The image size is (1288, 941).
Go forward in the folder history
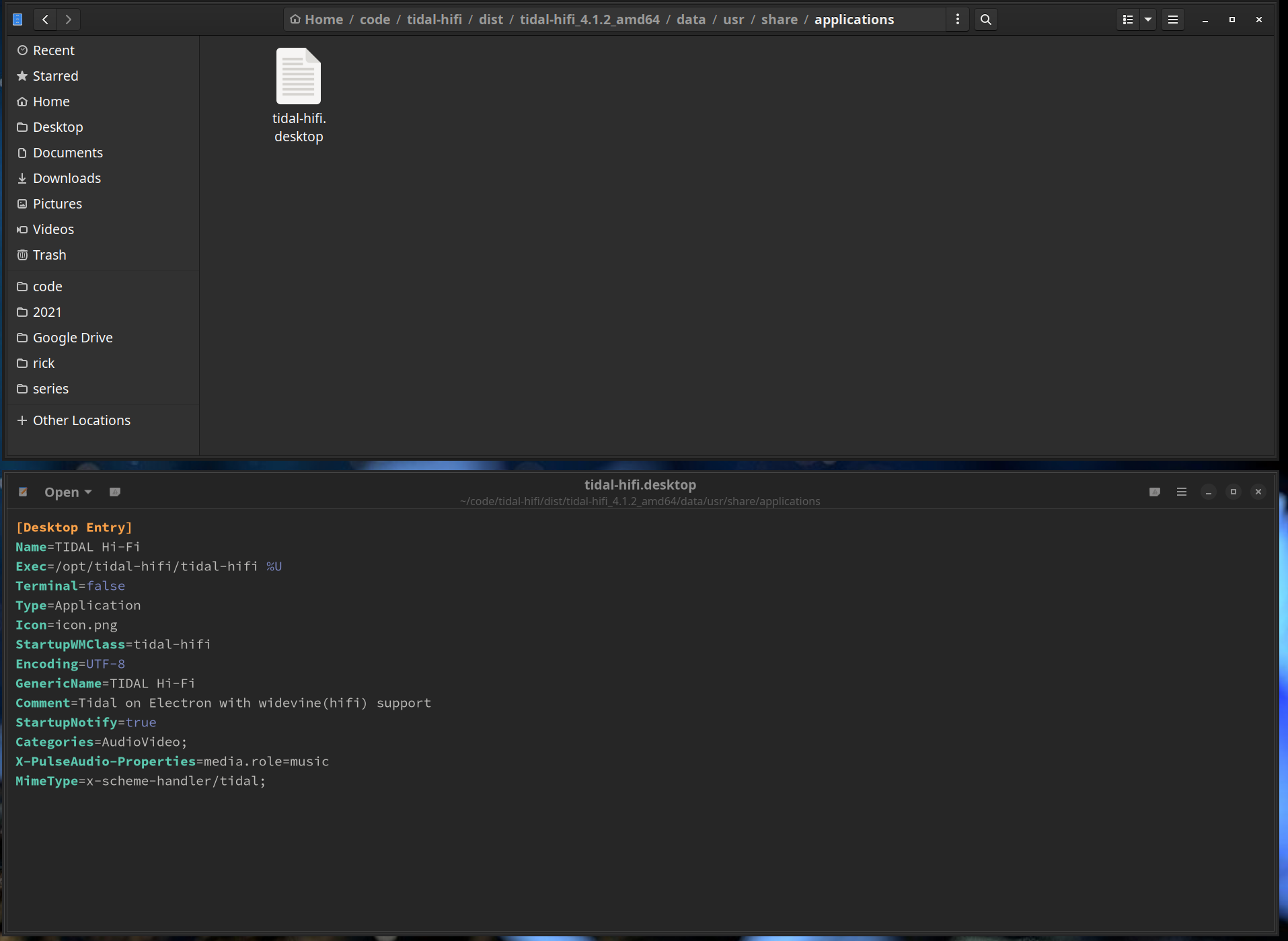tap(68, 19)
